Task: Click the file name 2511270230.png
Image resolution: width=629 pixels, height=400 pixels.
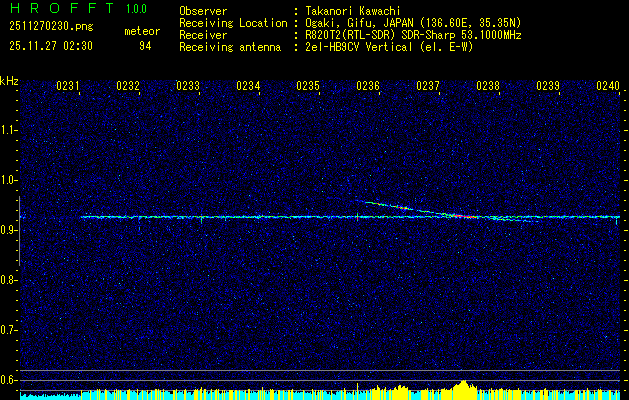Action: click(51, 26)
